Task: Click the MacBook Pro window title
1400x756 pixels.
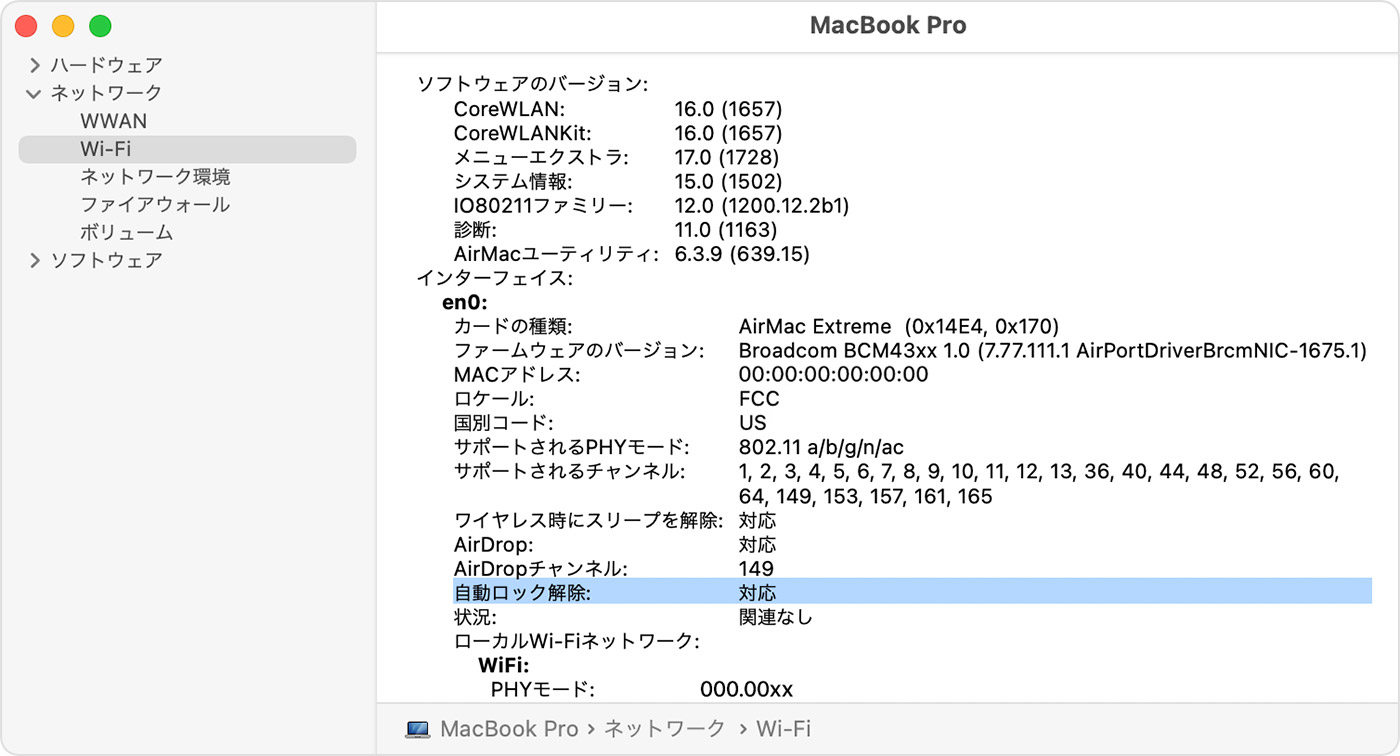Action: [x=887, y=26]
